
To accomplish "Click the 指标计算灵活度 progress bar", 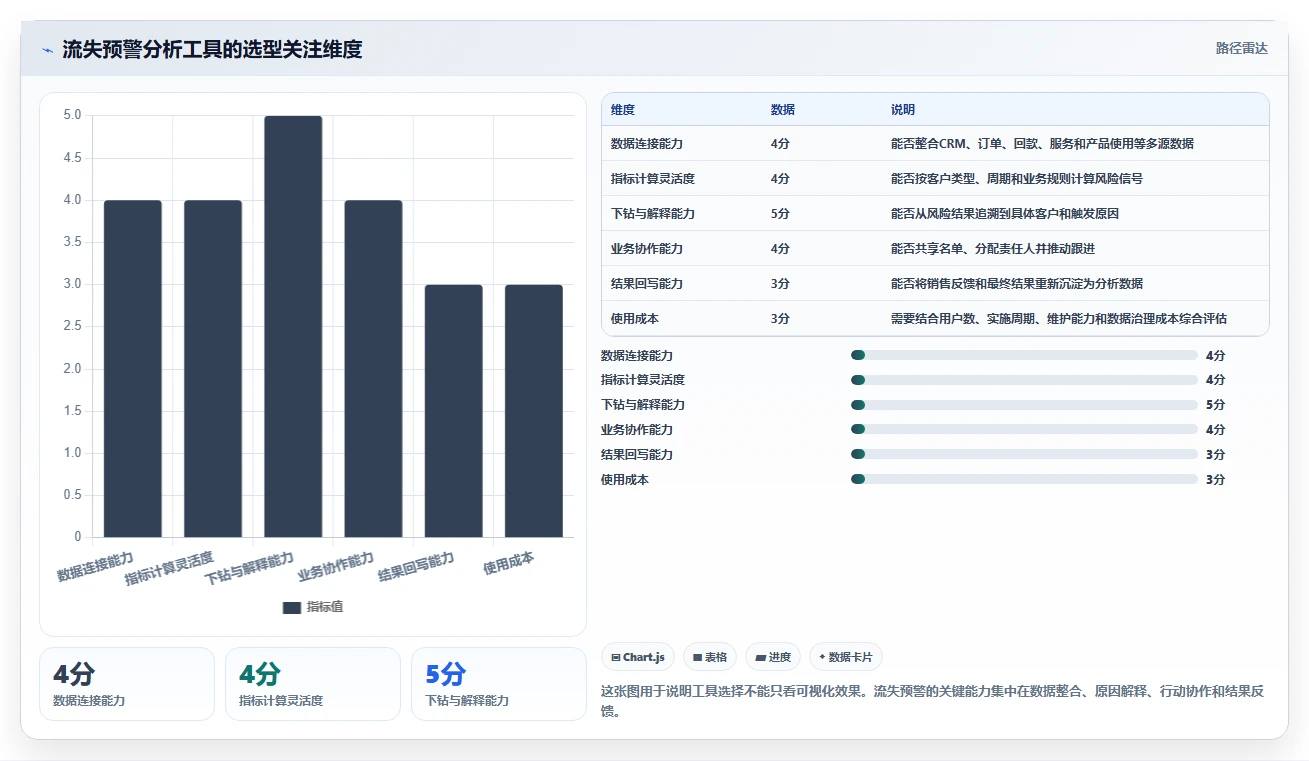I will click(1024, 380).
